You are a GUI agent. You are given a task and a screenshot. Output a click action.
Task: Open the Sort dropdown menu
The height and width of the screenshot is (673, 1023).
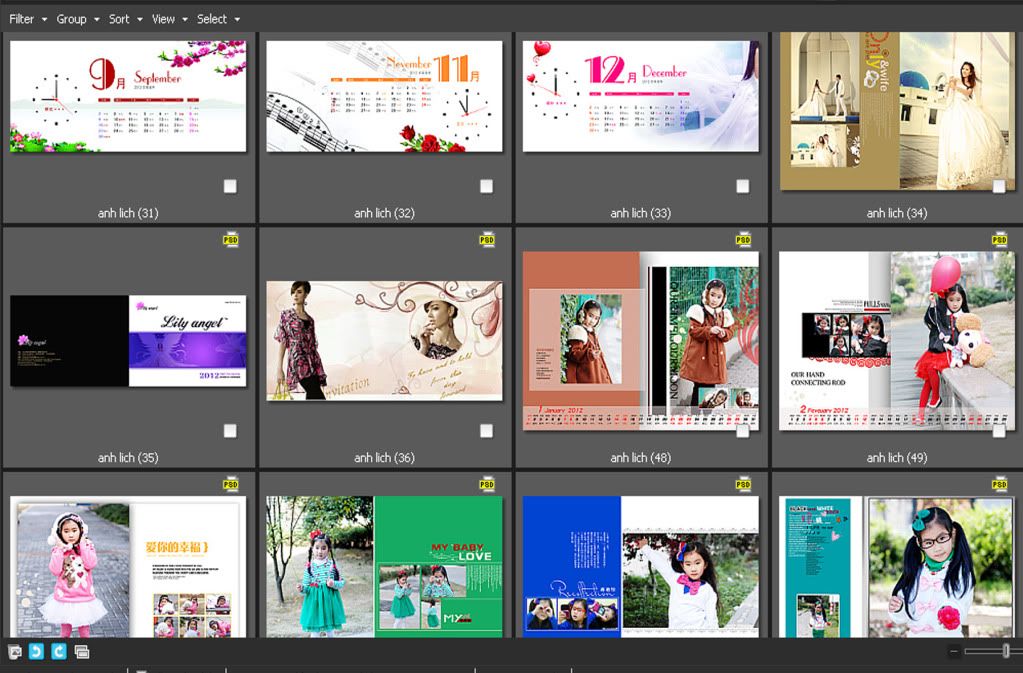pos(125,19)
